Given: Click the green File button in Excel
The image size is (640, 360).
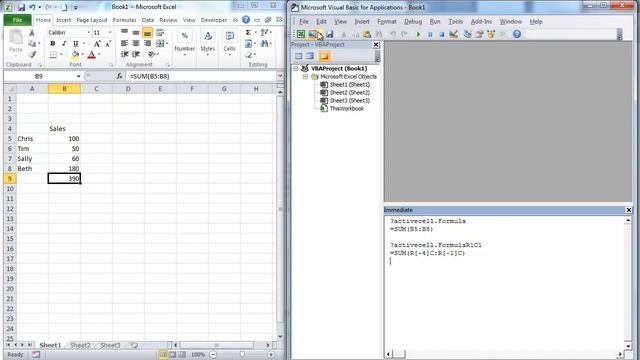Looking at the screenshot, I should click(x=17, y=20).
